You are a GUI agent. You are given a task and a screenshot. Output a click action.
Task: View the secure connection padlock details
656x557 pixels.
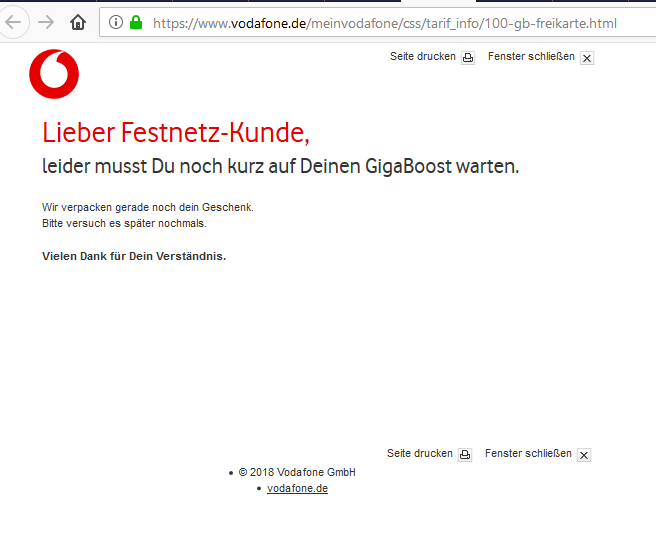(x=136, y=22)
